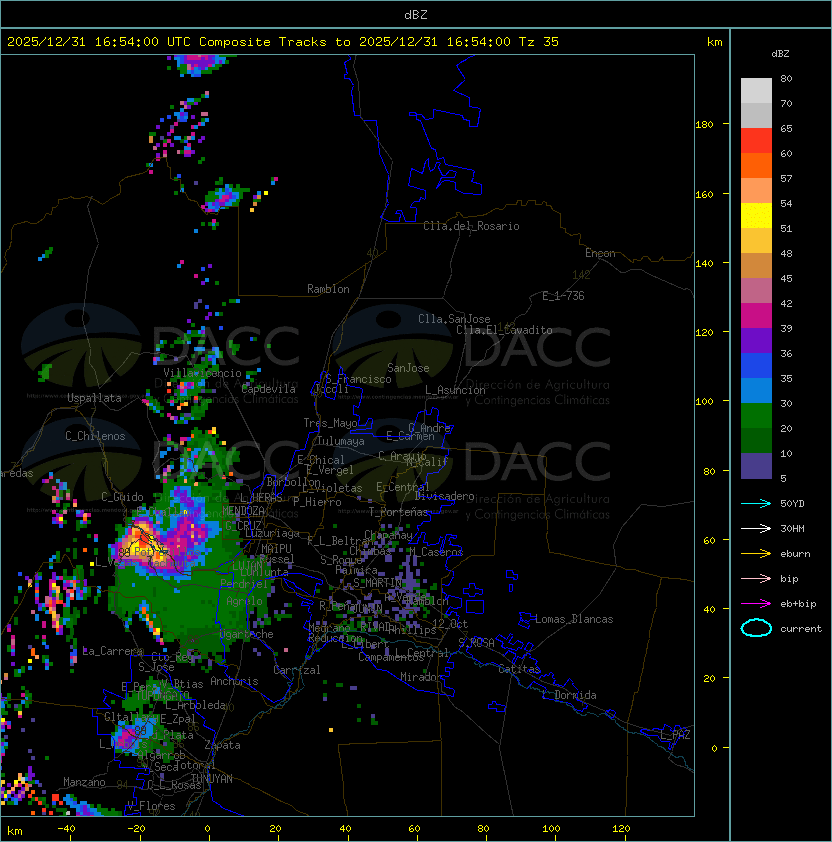Click the yellow eburn arrow in legend

point(756,554)
